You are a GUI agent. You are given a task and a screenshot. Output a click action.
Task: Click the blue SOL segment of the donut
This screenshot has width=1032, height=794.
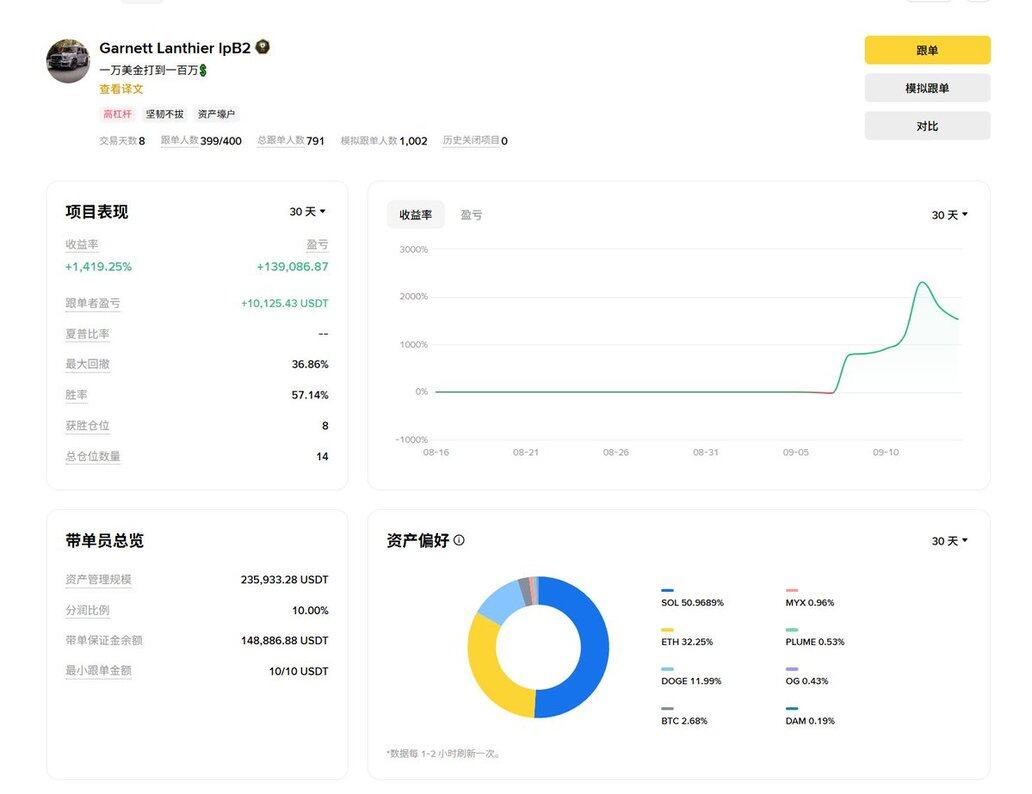(x=594, y=648)
